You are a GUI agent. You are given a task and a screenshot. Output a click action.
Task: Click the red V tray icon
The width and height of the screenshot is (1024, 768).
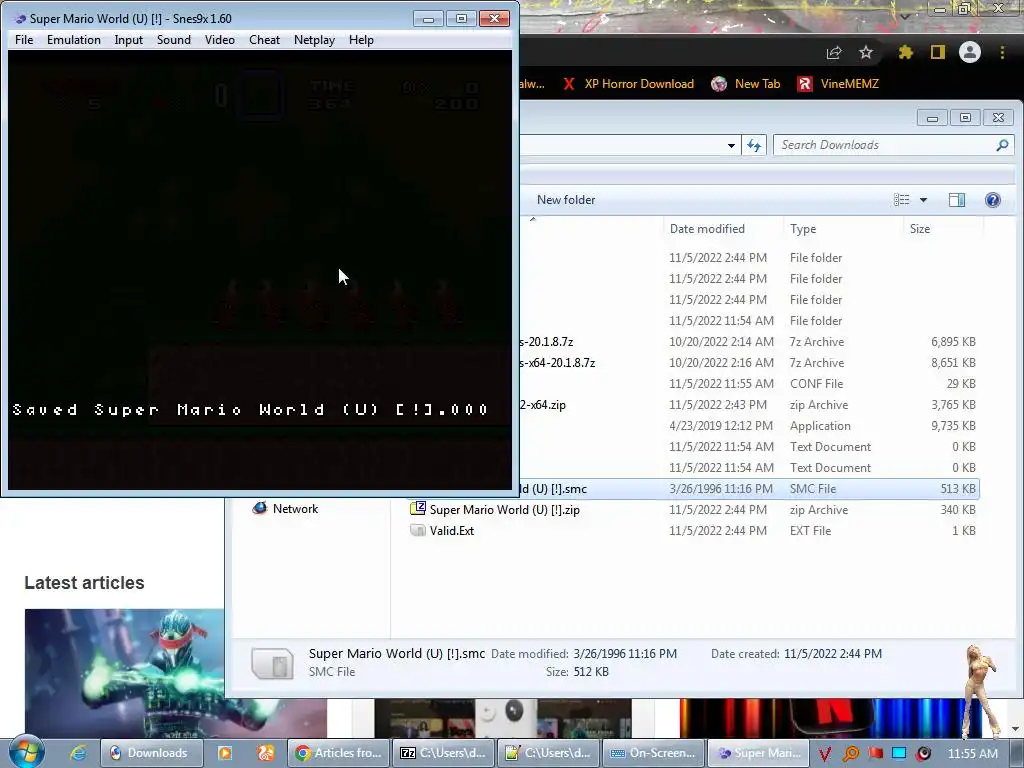pos(825,754)
